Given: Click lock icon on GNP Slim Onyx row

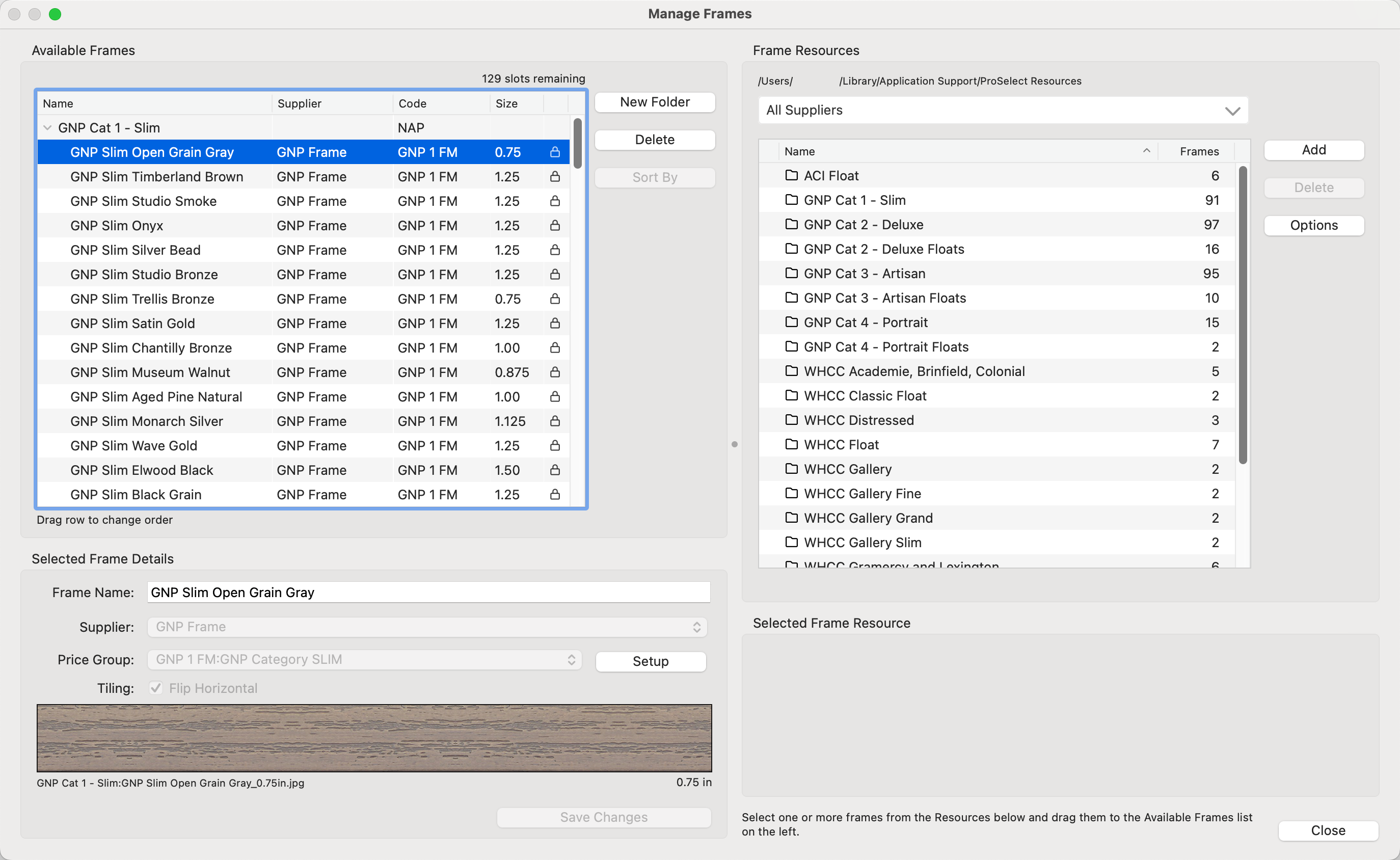Looking at the screenshot, I should tap(555, 226).
